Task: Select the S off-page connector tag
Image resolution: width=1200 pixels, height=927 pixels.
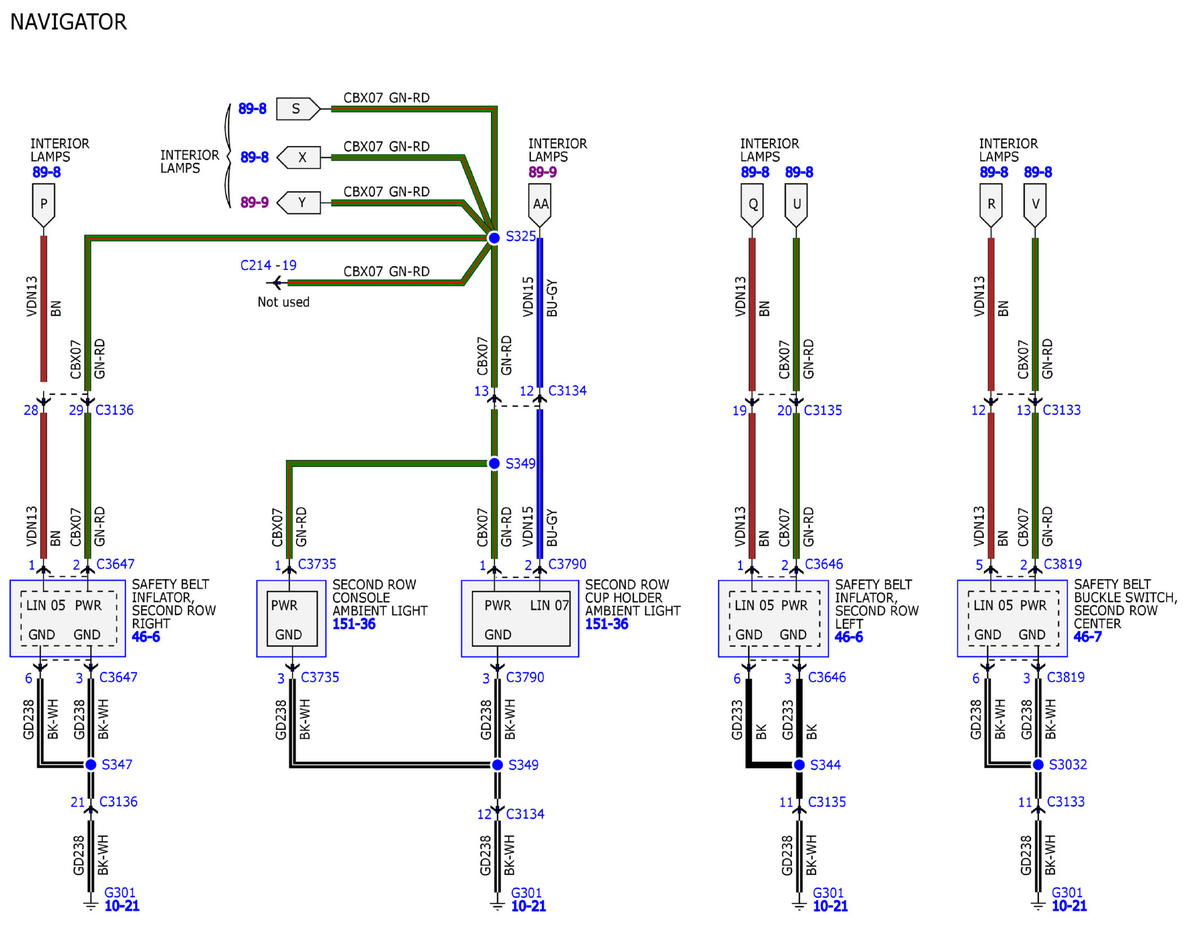Action: click(298, 108)
